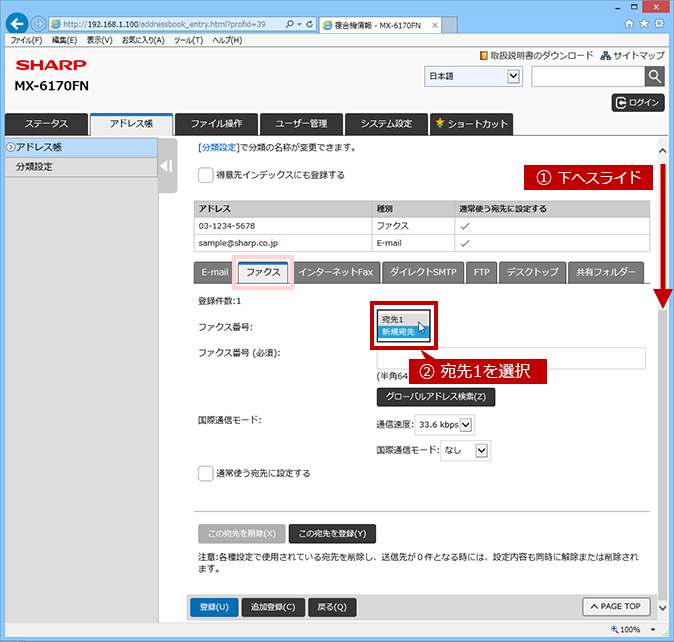Select 宛先1 in the fax number list
The width and height of the screenshot is (674, 642).
tap(403, 319)
